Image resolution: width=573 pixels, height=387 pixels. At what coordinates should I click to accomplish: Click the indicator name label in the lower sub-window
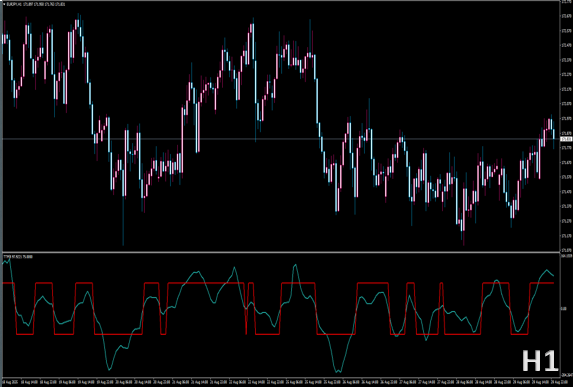click(x=18, y=257)
